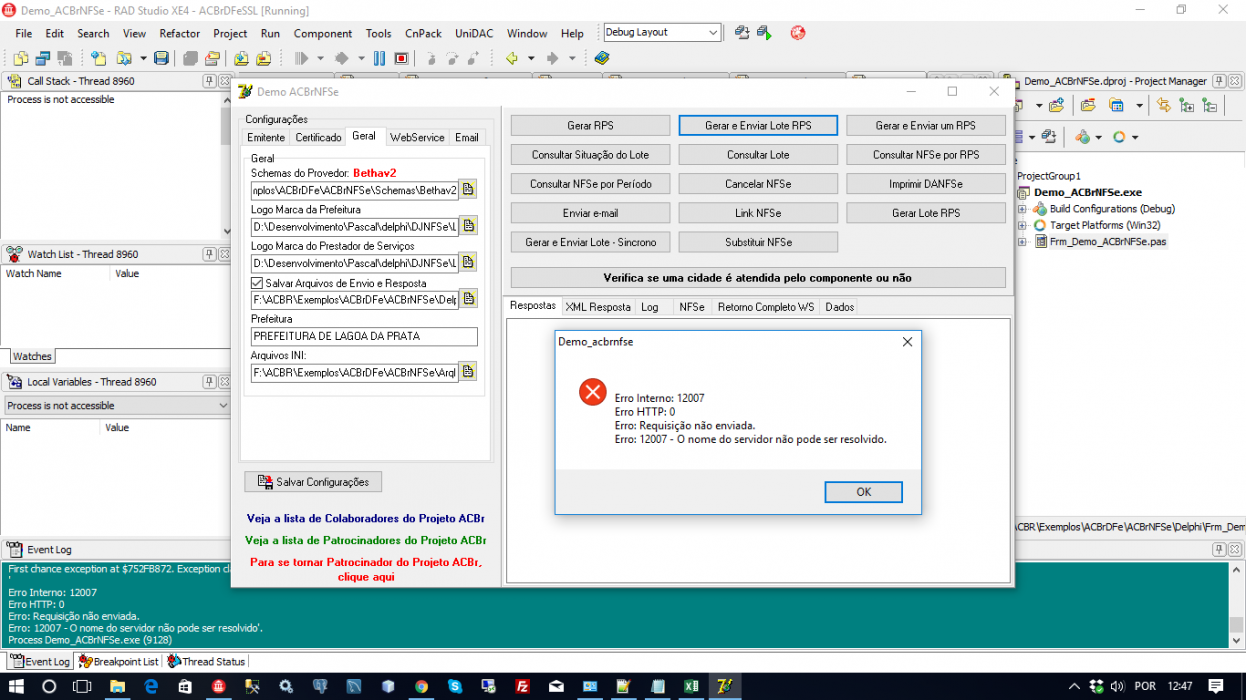The width and height of the screenshot is (1246, 700).
Task: Open the Refactor menu
Action: click(180, 33)
